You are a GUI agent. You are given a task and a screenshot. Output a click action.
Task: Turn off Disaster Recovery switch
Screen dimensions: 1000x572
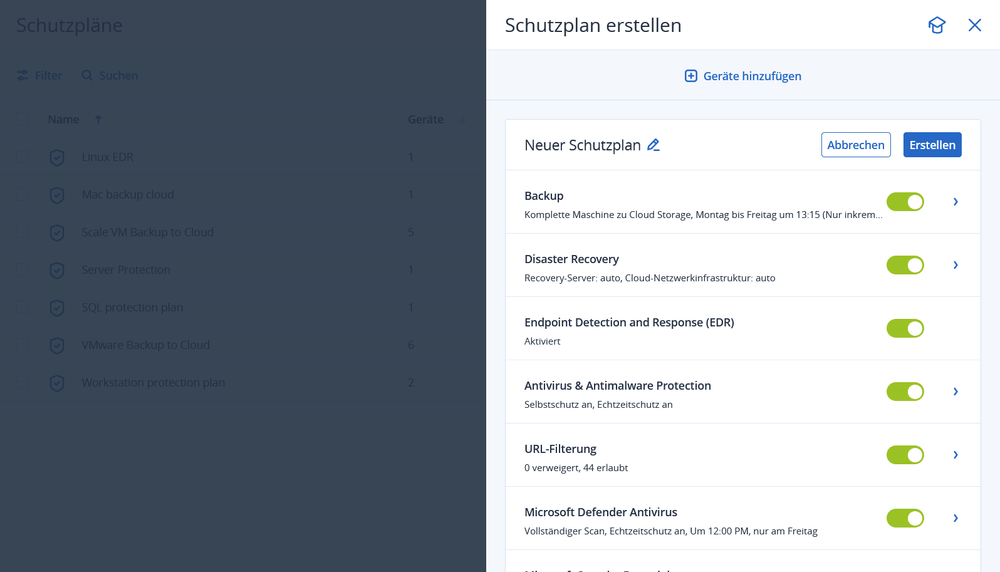[x=905, y=265]
